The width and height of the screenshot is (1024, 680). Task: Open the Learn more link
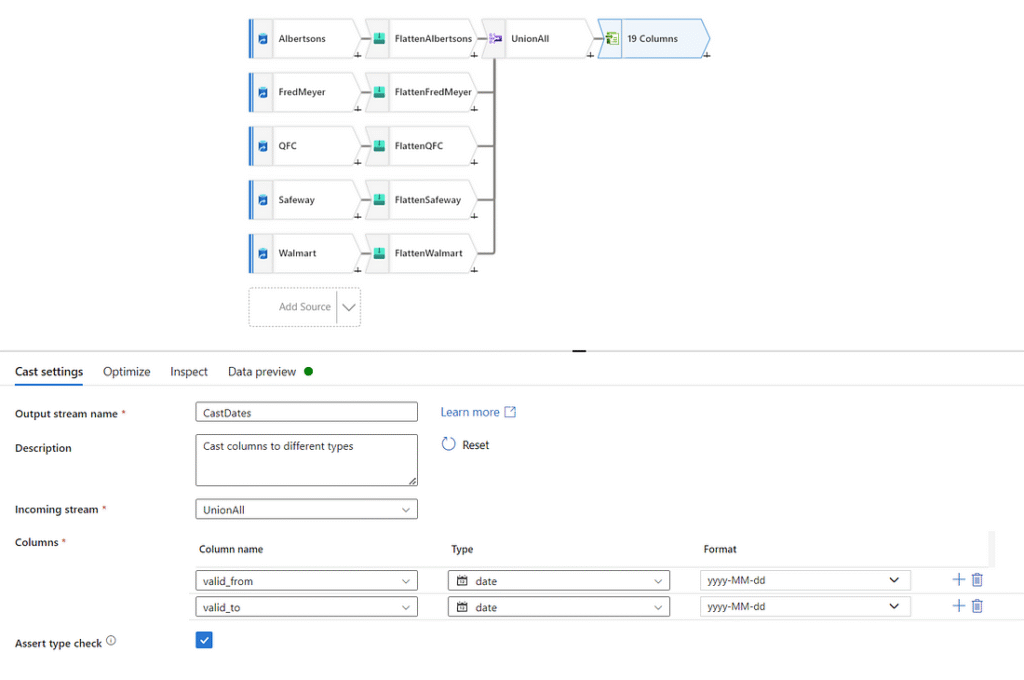click(478, 412)
